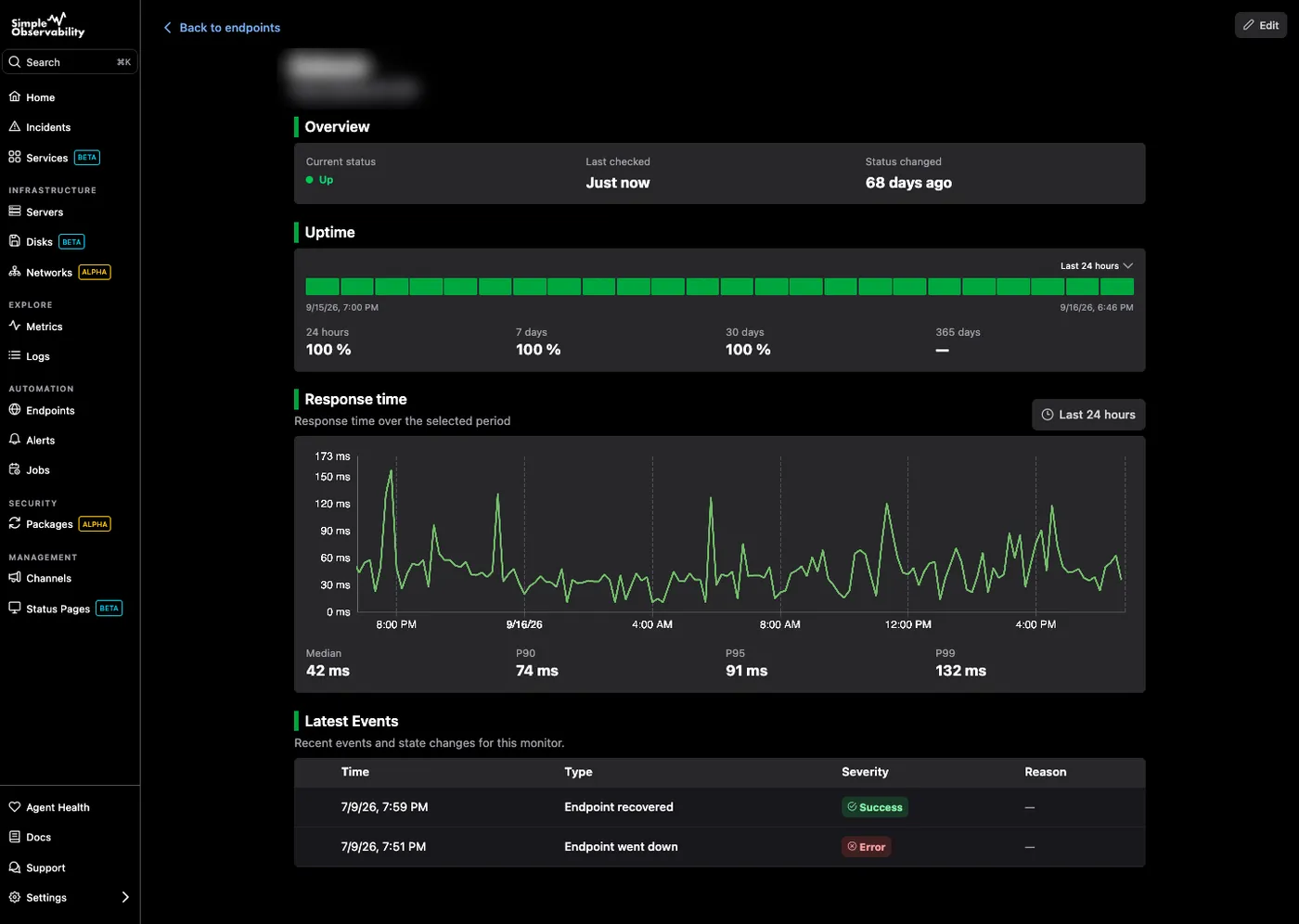Click the Simple Observability logo

click(47, 25)
